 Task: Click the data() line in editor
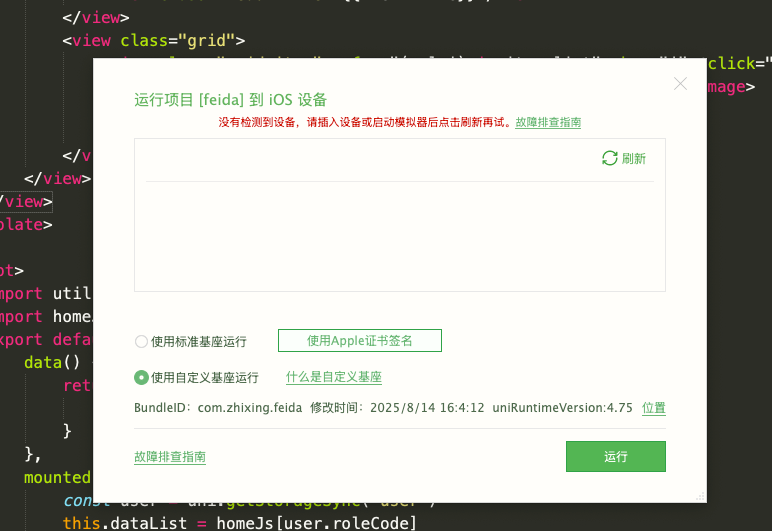pyautogui.click(x=52, y=363)
